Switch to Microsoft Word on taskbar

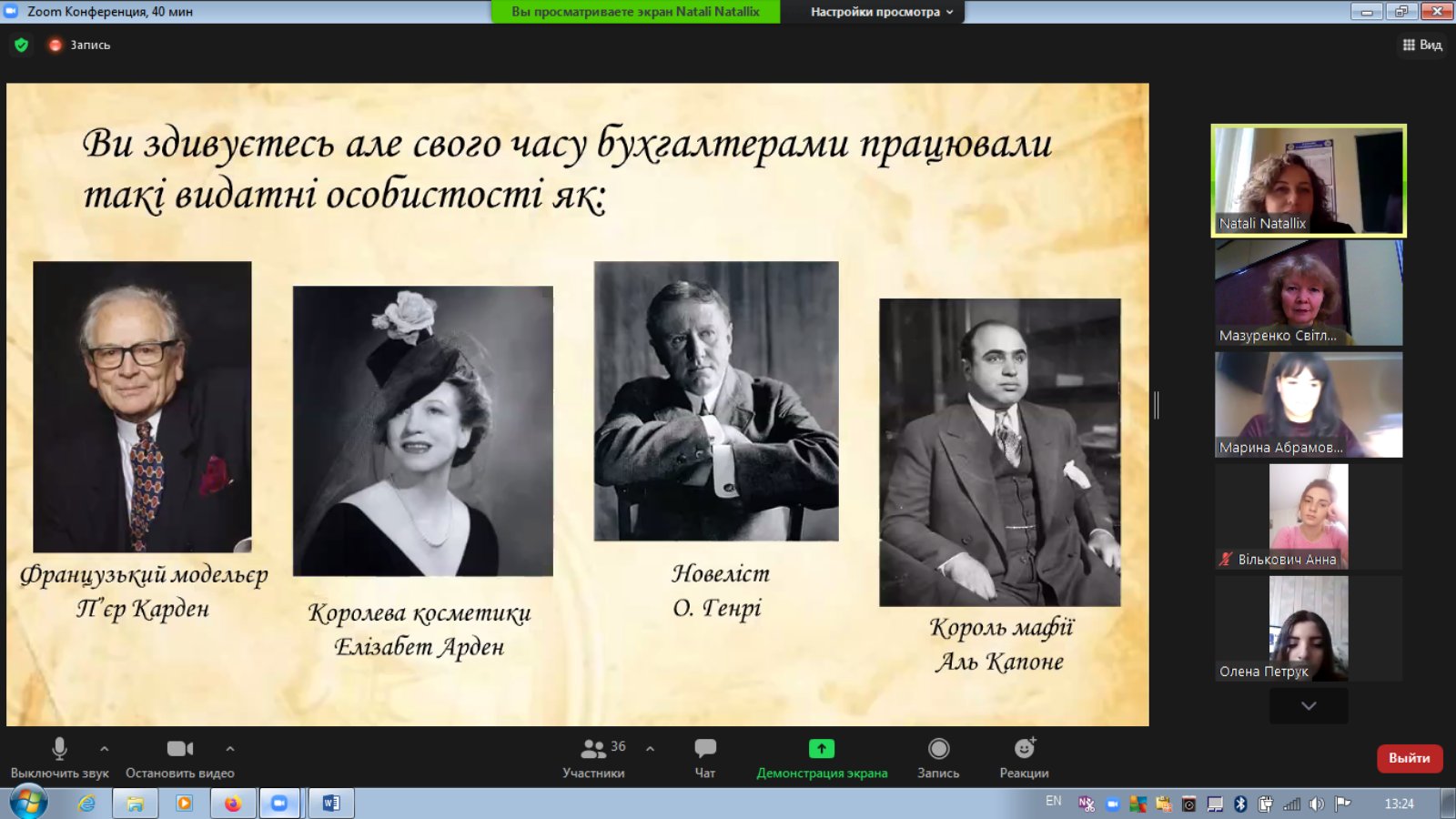331,804
